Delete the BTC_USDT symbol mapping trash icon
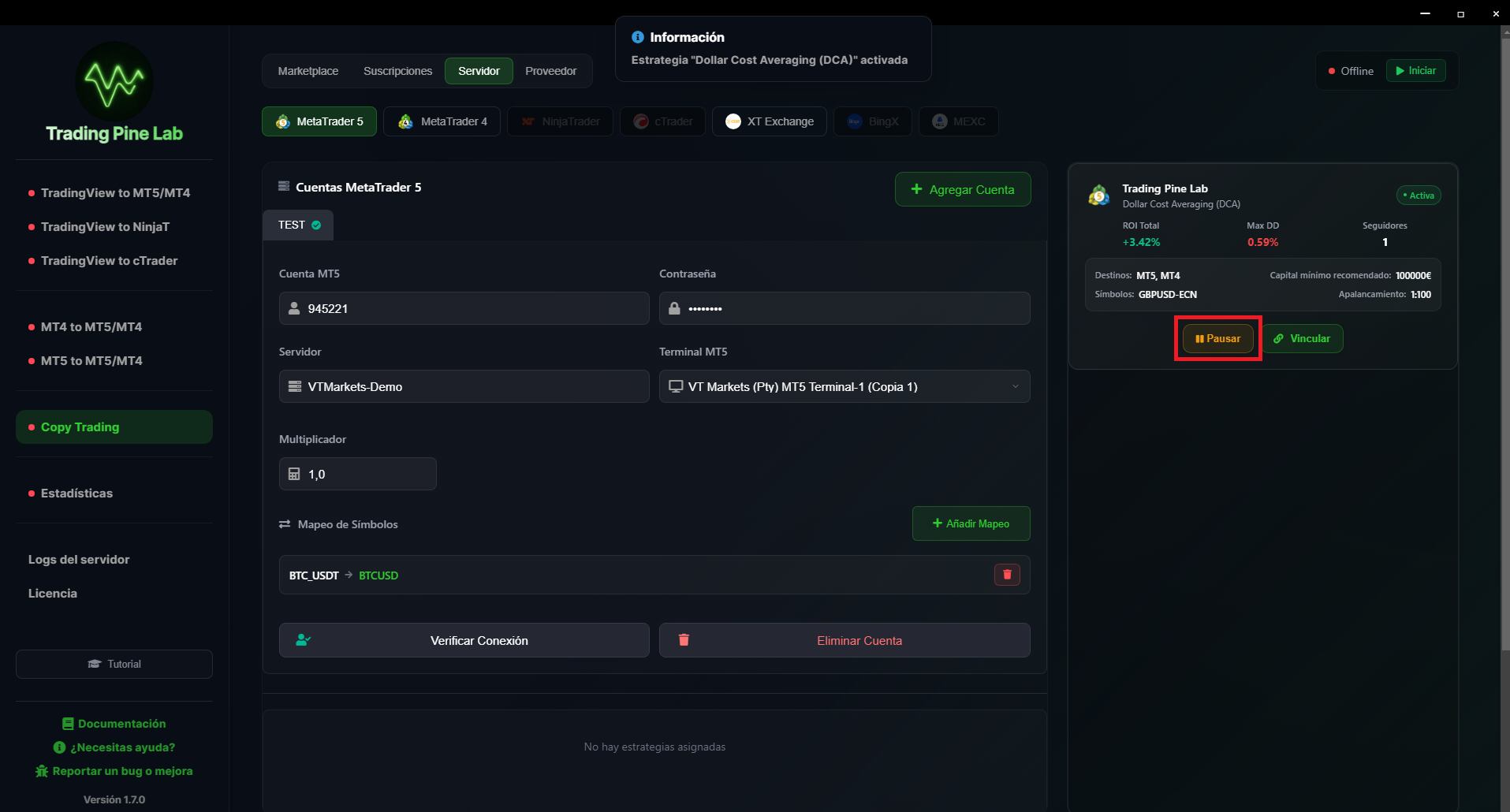 (1007, 575)
